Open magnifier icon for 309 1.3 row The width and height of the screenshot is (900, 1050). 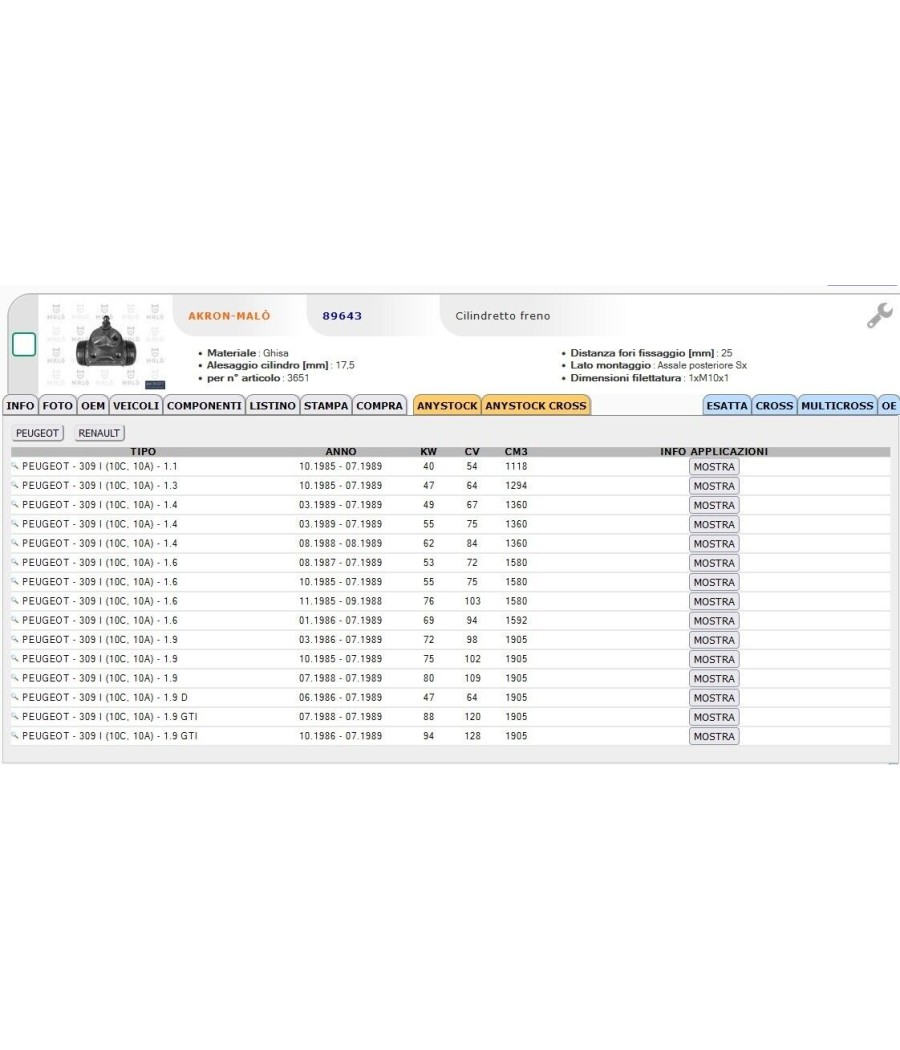(x=15, y=485)
